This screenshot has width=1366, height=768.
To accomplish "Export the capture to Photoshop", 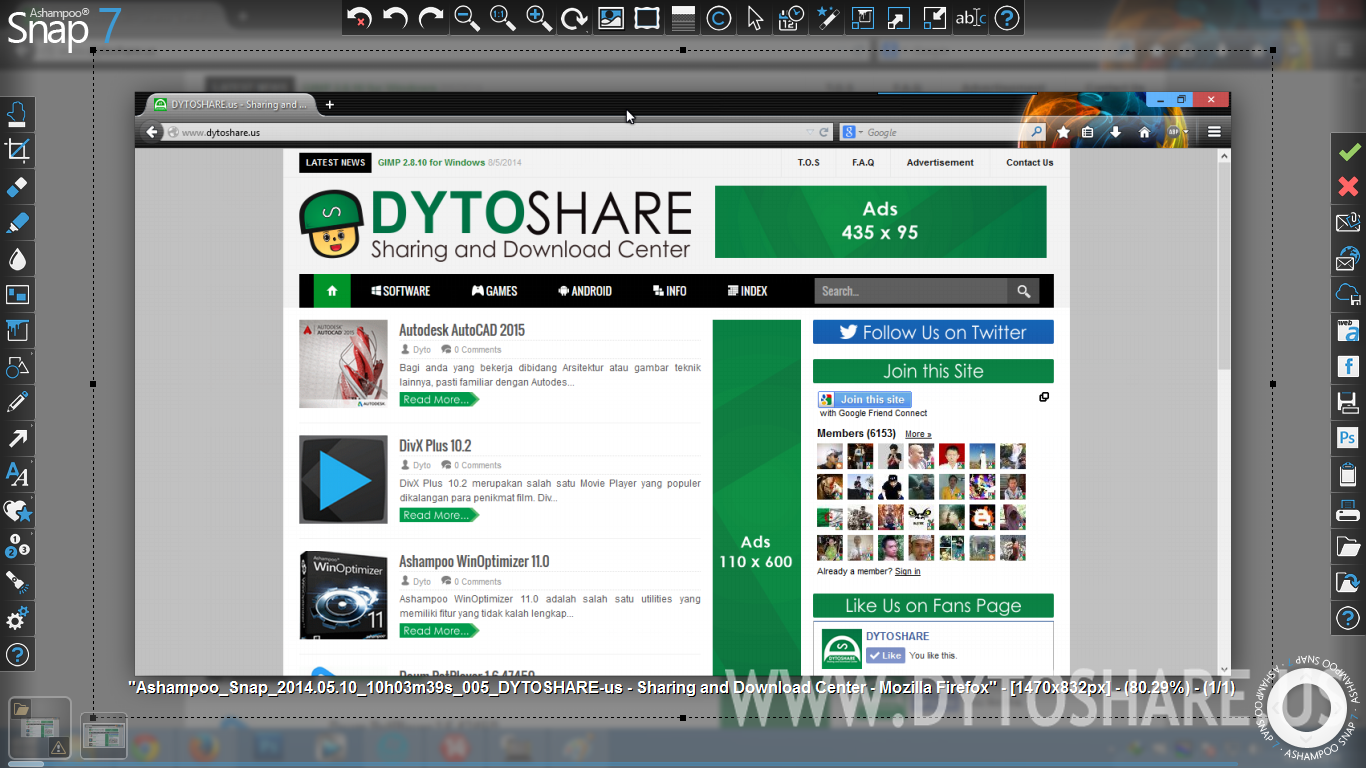I will [1349, 439].
